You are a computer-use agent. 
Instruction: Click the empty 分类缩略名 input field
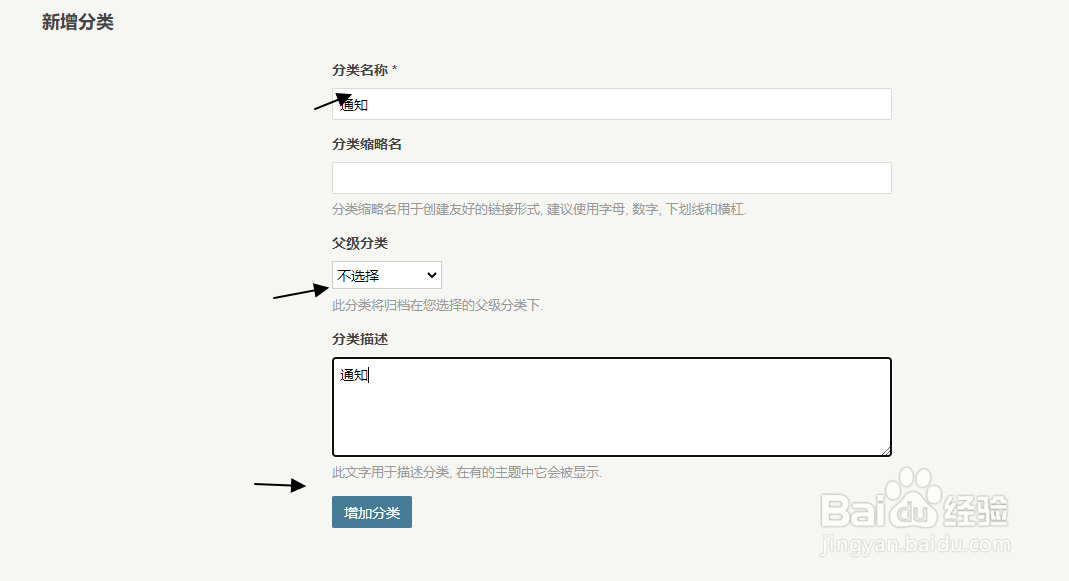click(x=612, y=178)
